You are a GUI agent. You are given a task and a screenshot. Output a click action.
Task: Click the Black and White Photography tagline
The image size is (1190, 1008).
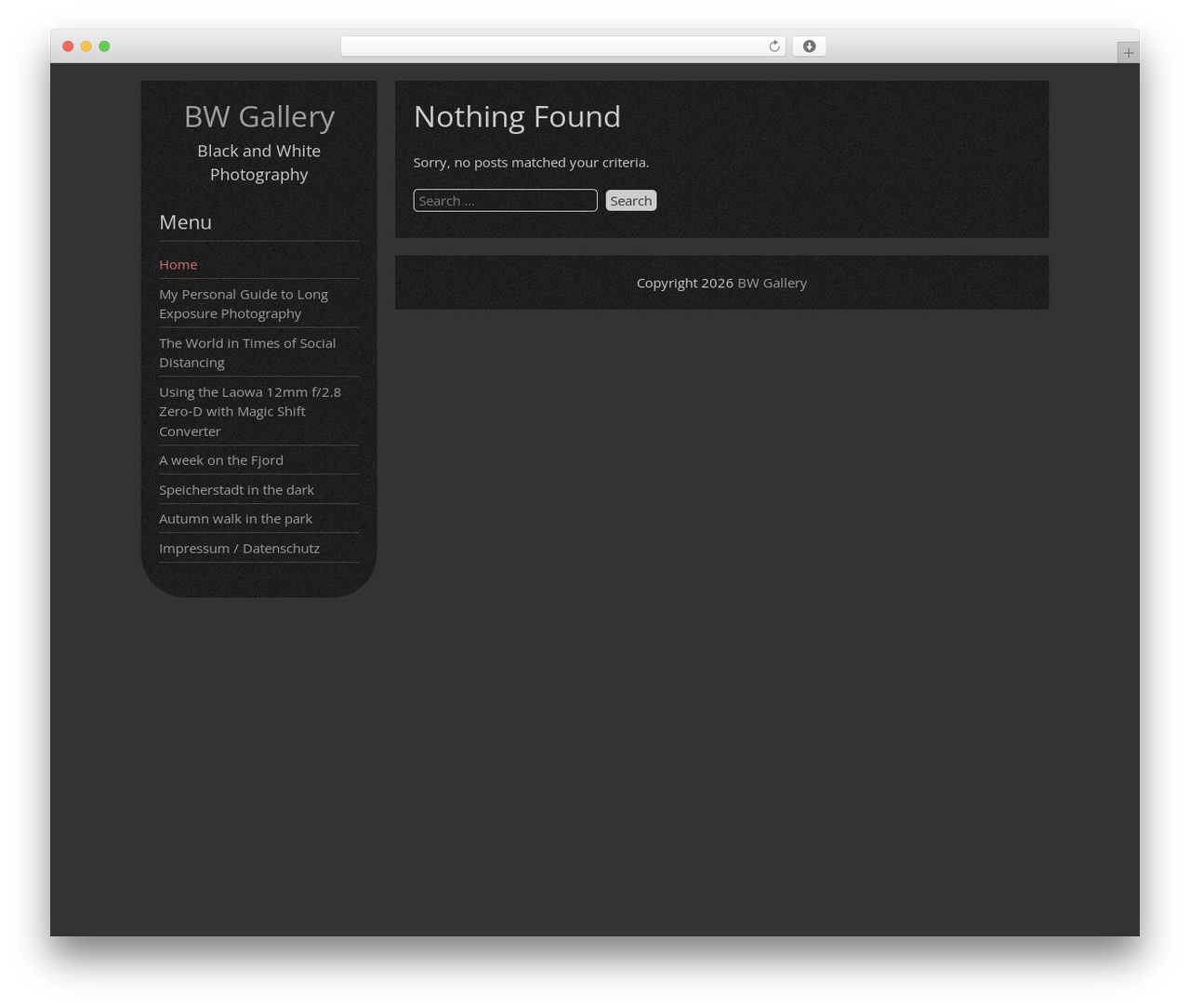(259, 162)
